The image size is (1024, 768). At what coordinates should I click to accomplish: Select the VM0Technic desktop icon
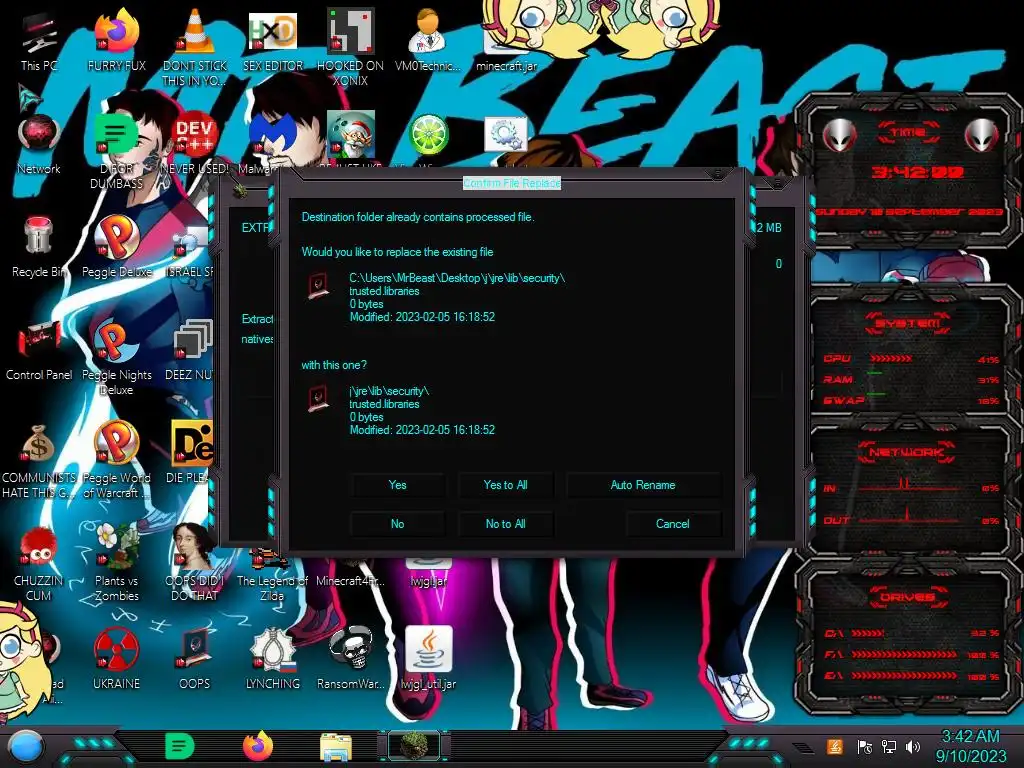[x=428, y=40]
